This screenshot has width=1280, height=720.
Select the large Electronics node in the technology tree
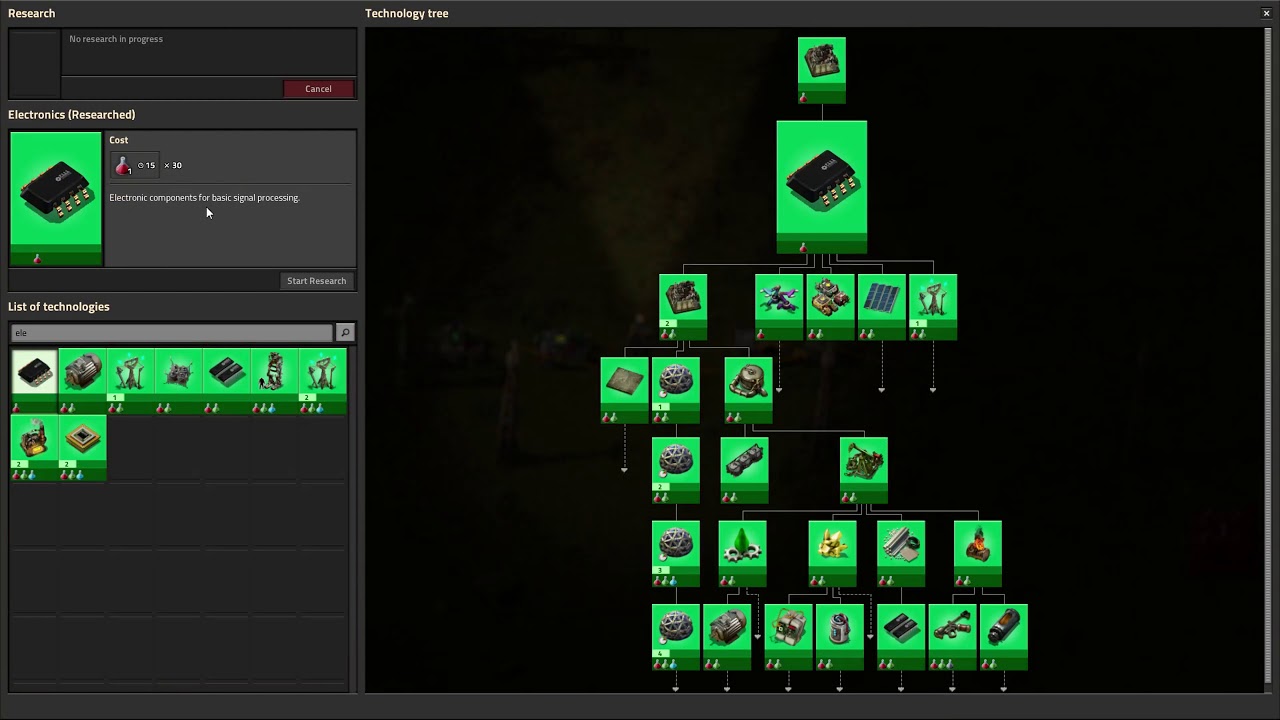(x=822, y=187)
